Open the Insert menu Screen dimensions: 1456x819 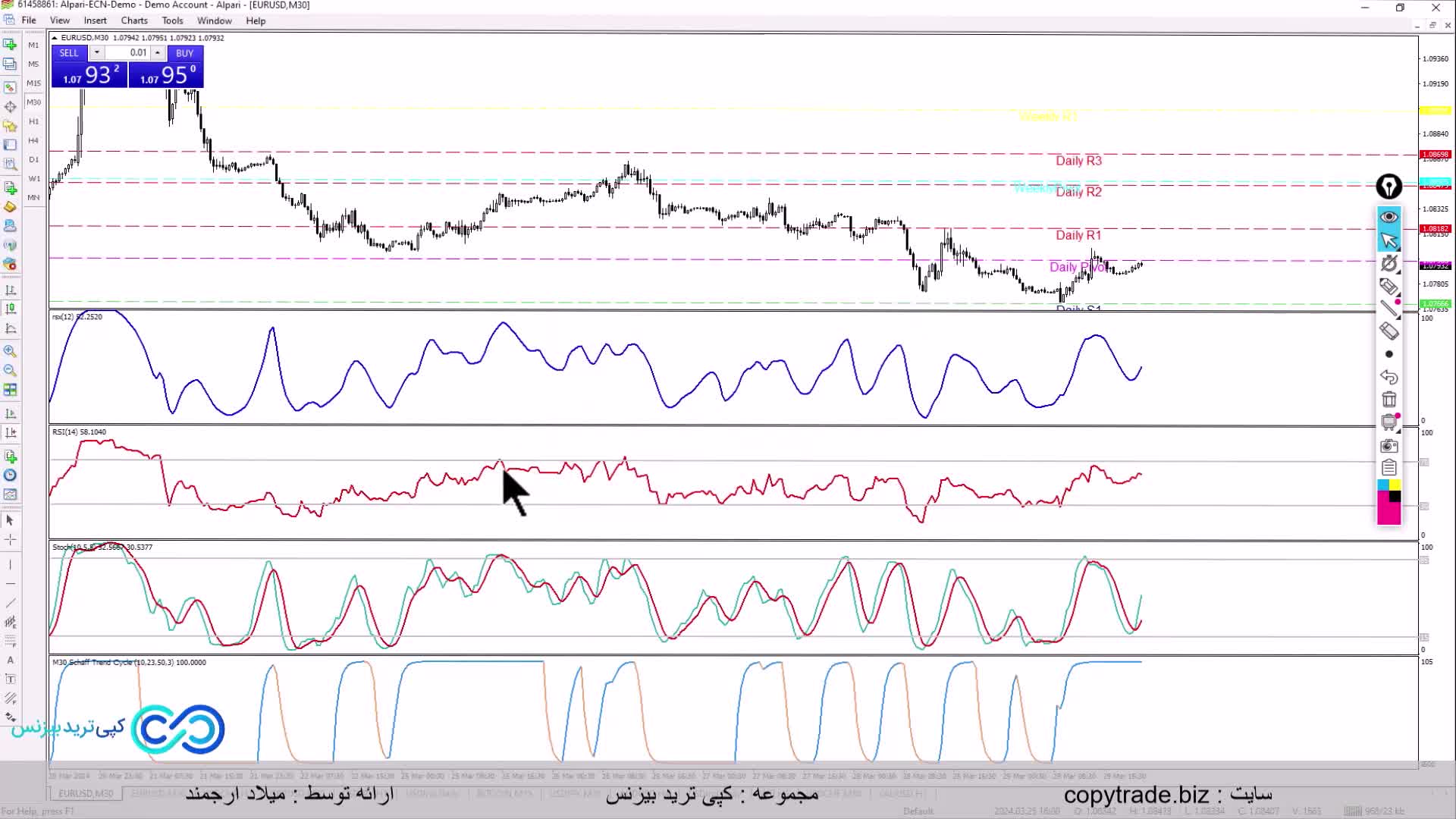point(95,20)
